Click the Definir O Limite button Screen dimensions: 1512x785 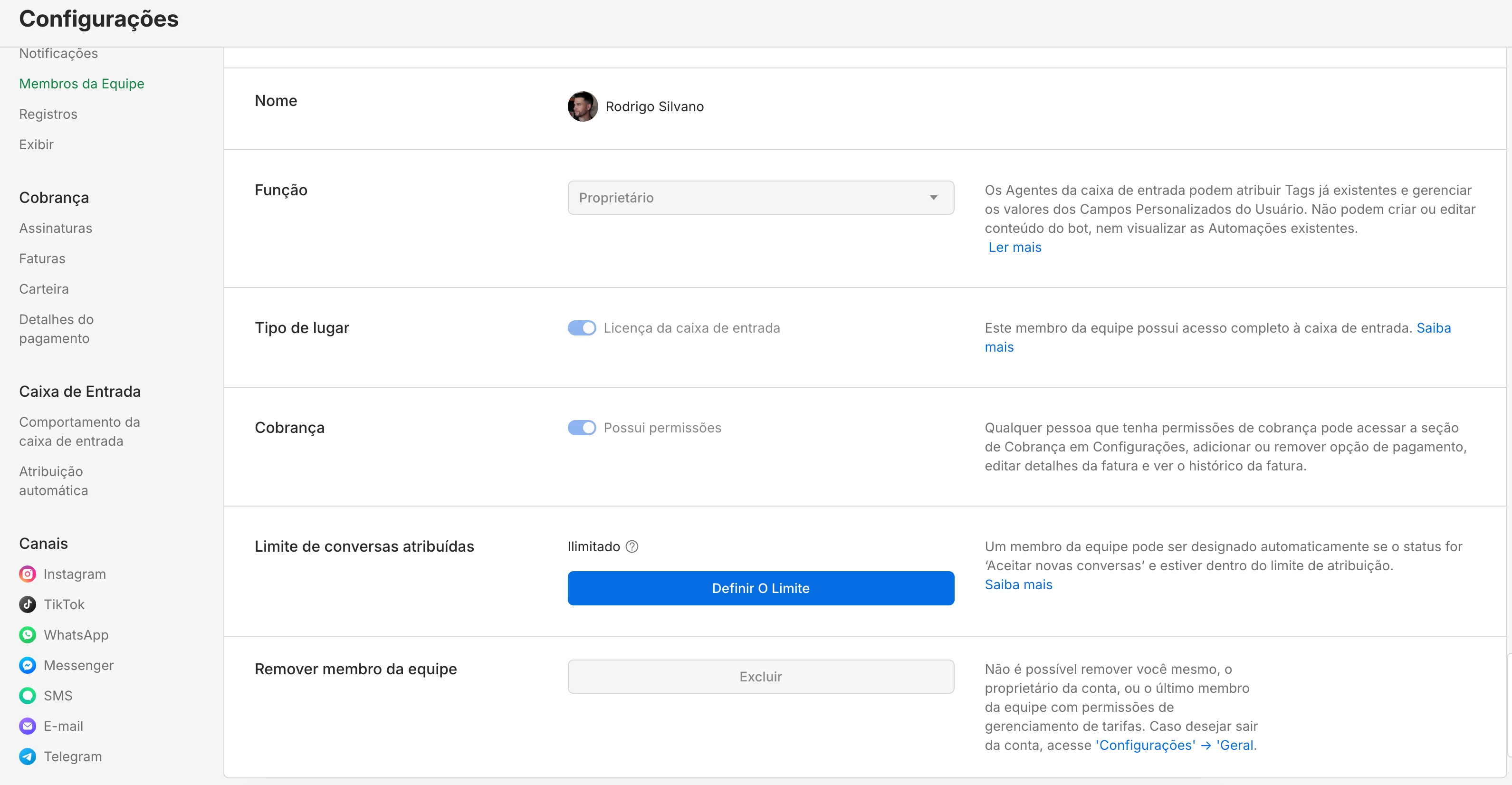pos(760,588)
